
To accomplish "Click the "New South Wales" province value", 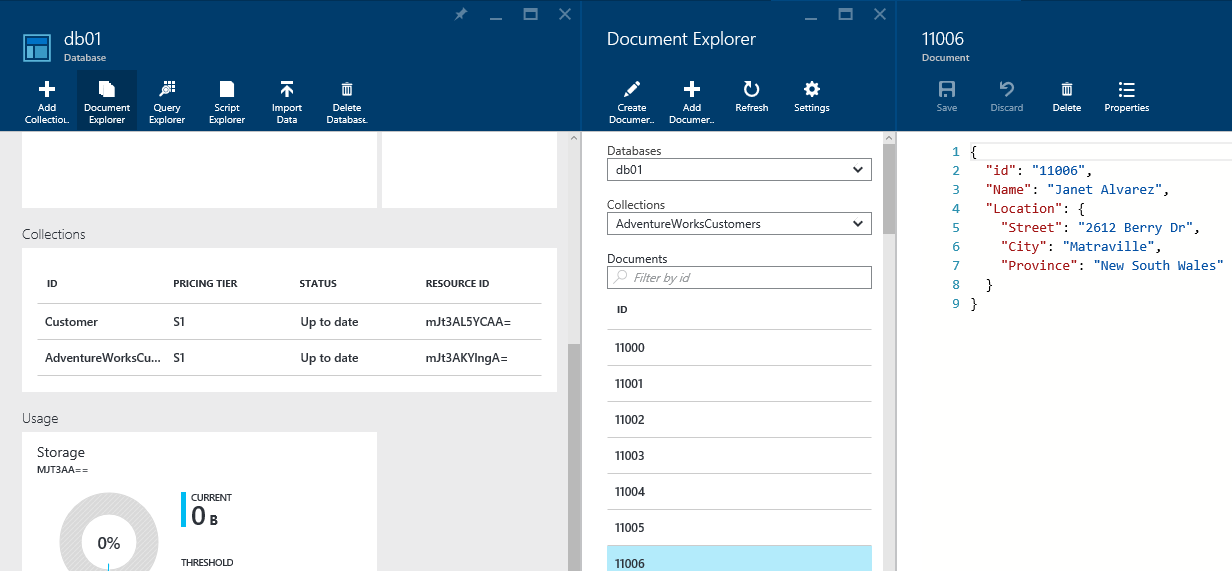I will (1158, 265).
